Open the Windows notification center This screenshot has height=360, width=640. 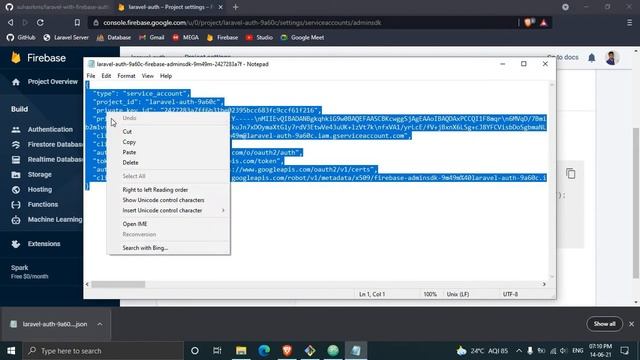[x=624, y=351]
